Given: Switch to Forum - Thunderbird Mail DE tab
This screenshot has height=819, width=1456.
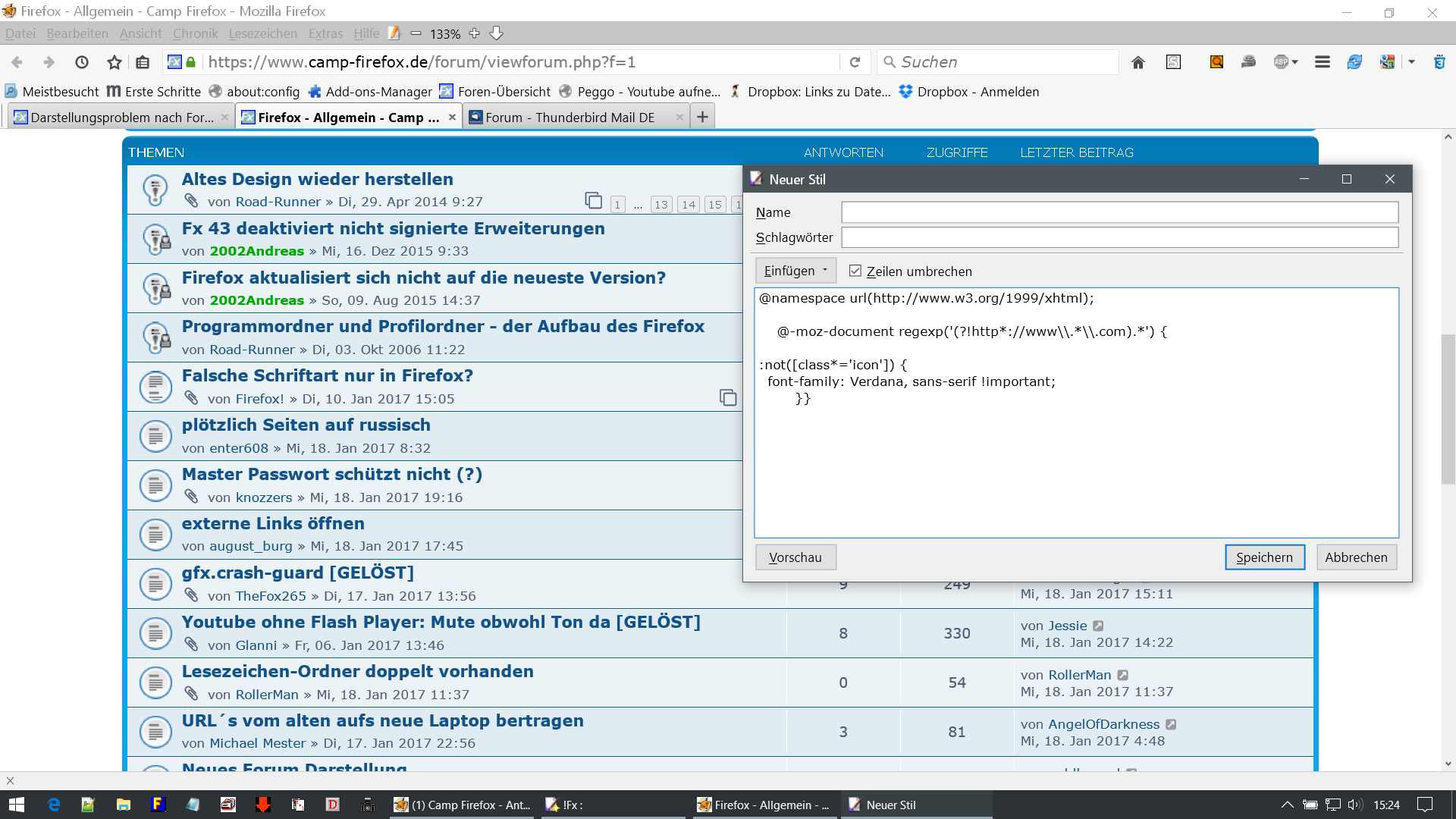Looking at the screenshot, I should coord(569,118).
